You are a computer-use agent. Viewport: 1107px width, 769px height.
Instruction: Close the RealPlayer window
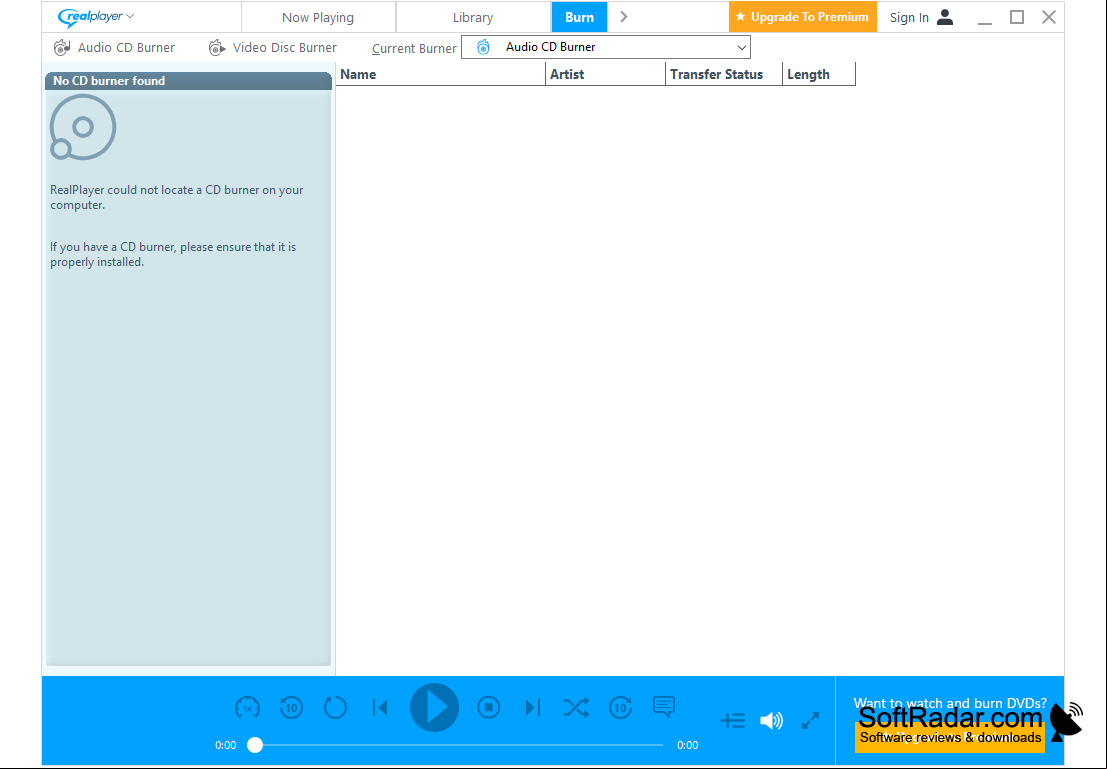(x=1049, y=17)
